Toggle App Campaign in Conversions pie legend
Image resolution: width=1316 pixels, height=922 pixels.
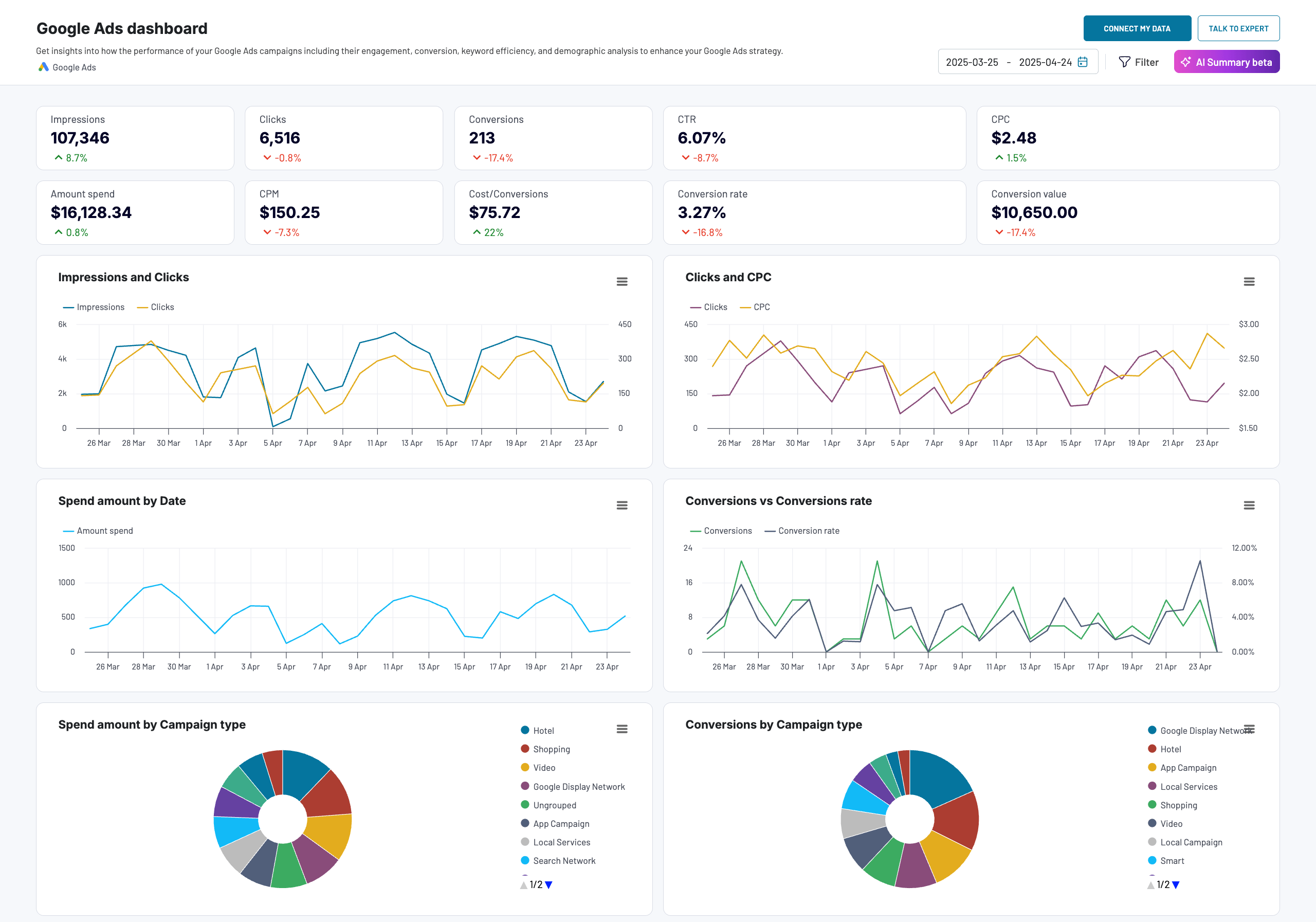click(x=1182, y=768)
